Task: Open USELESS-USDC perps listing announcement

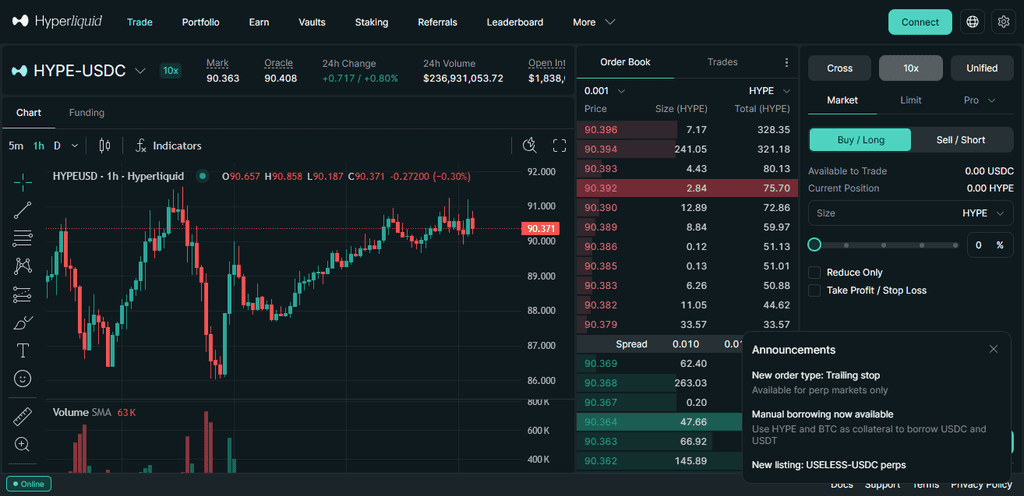Action: coord(829,465)
